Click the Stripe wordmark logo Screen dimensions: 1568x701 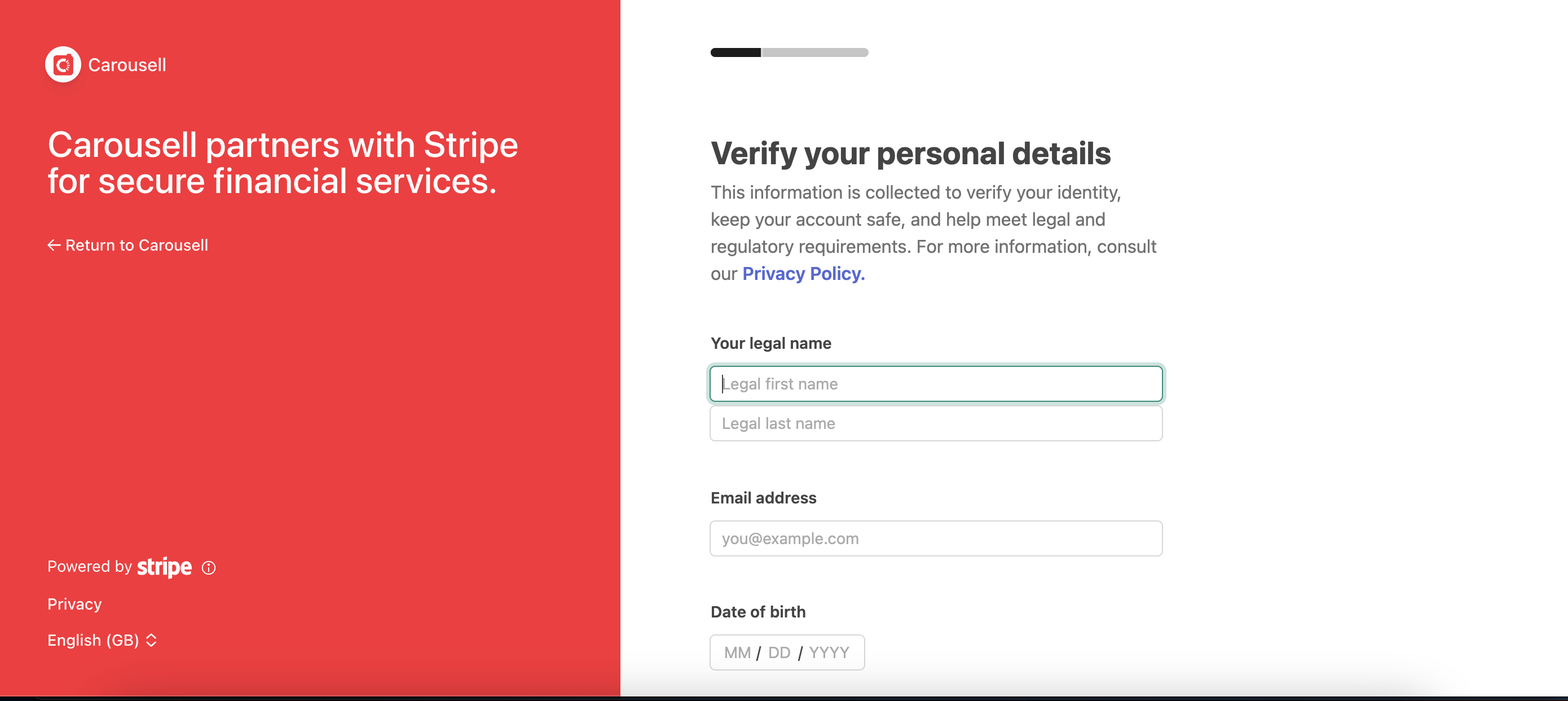[164, 567]
